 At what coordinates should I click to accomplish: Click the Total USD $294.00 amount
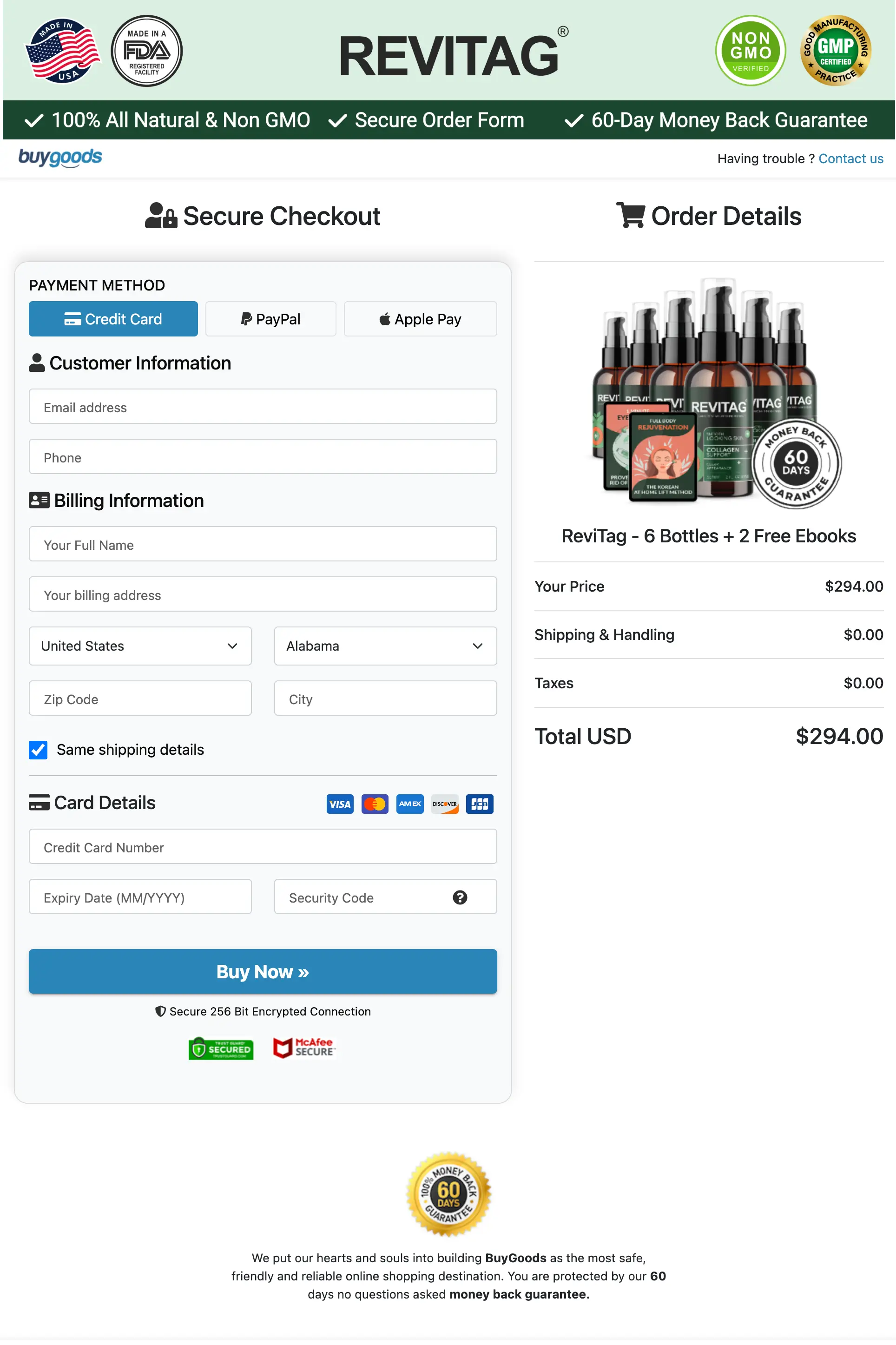point(839,736)
